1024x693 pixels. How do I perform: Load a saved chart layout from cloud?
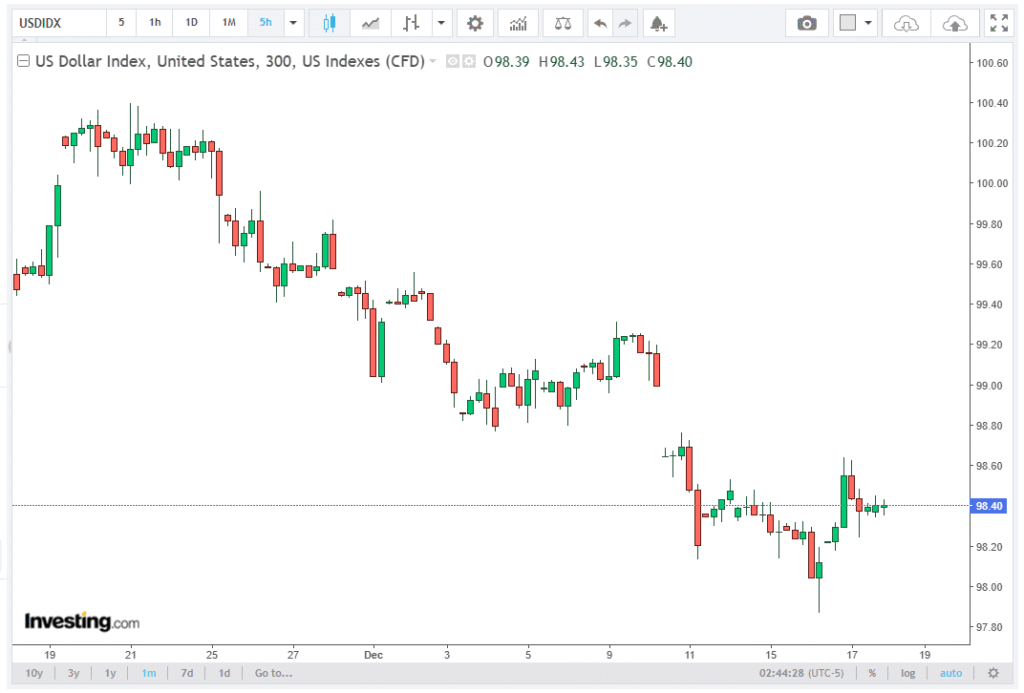905,23
